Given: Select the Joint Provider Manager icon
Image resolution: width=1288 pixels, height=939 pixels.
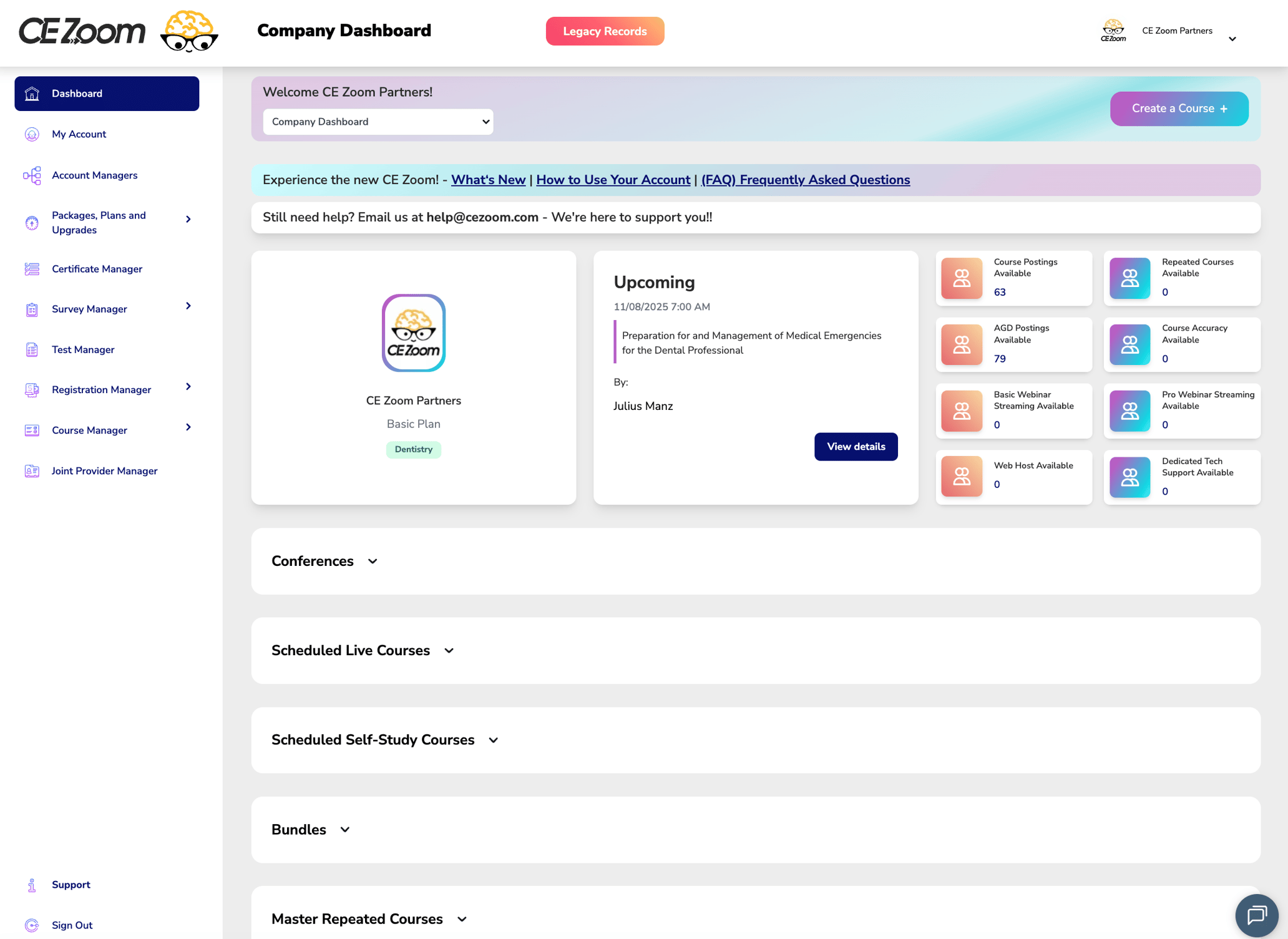Looking at the screenshot, I should [31, 470].
